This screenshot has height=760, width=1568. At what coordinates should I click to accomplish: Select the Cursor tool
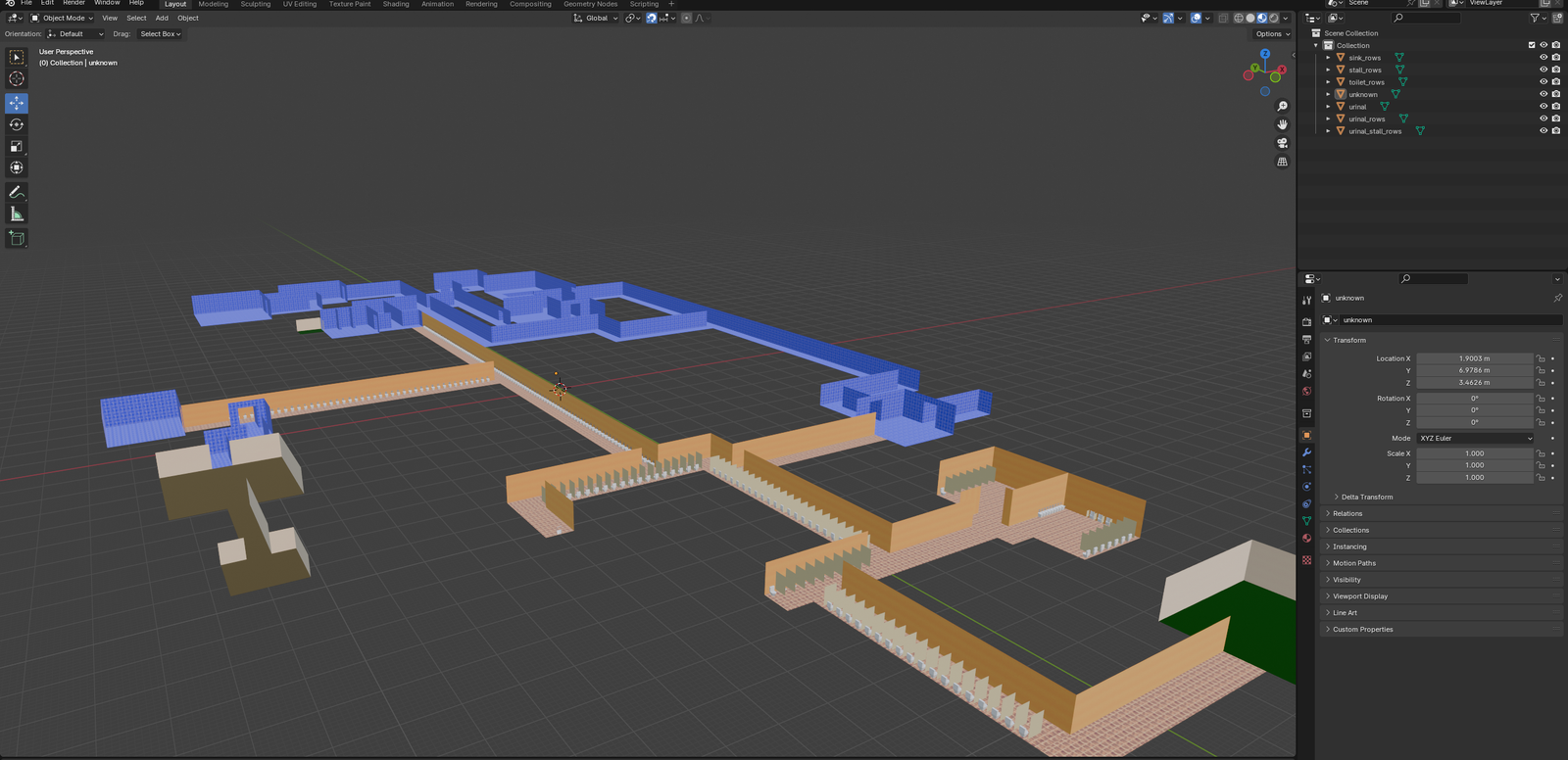pos(17,79)
